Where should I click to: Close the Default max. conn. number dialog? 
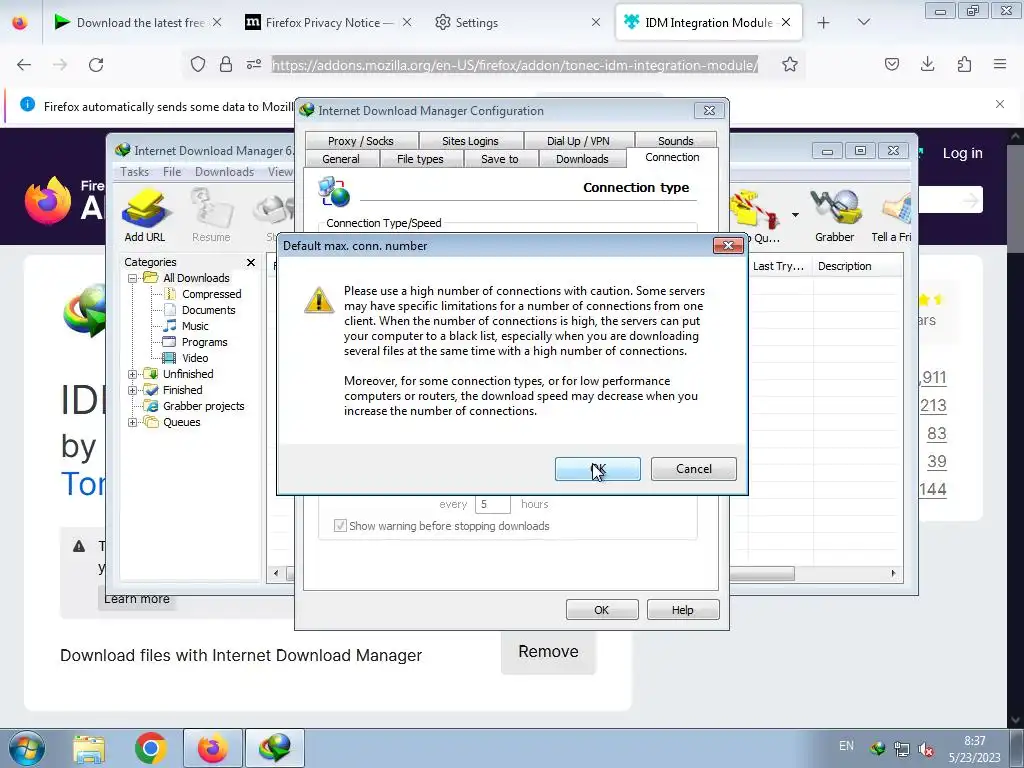click(728, 246)
